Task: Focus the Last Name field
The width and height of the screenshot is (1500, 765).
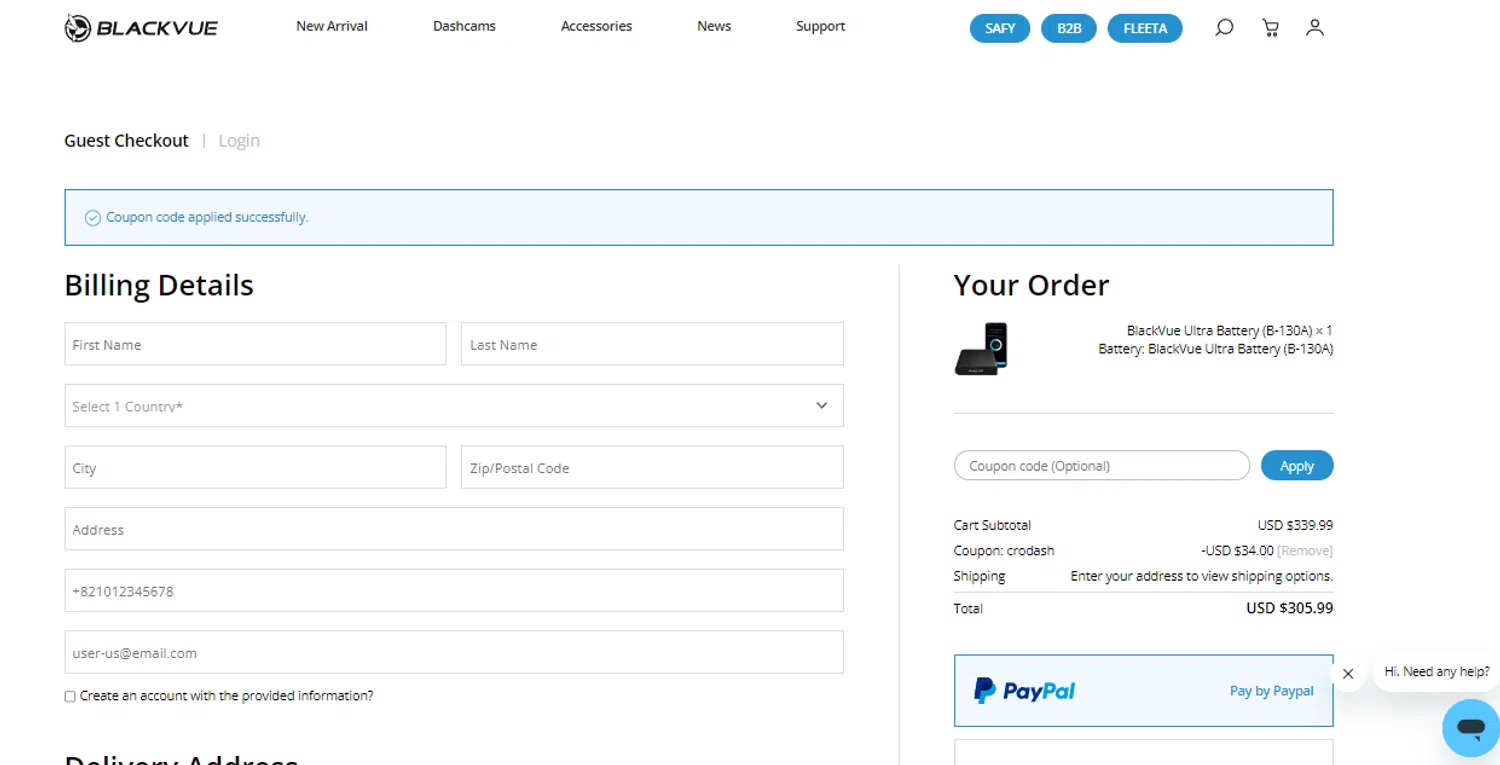Action: click(x=652, y=344)
